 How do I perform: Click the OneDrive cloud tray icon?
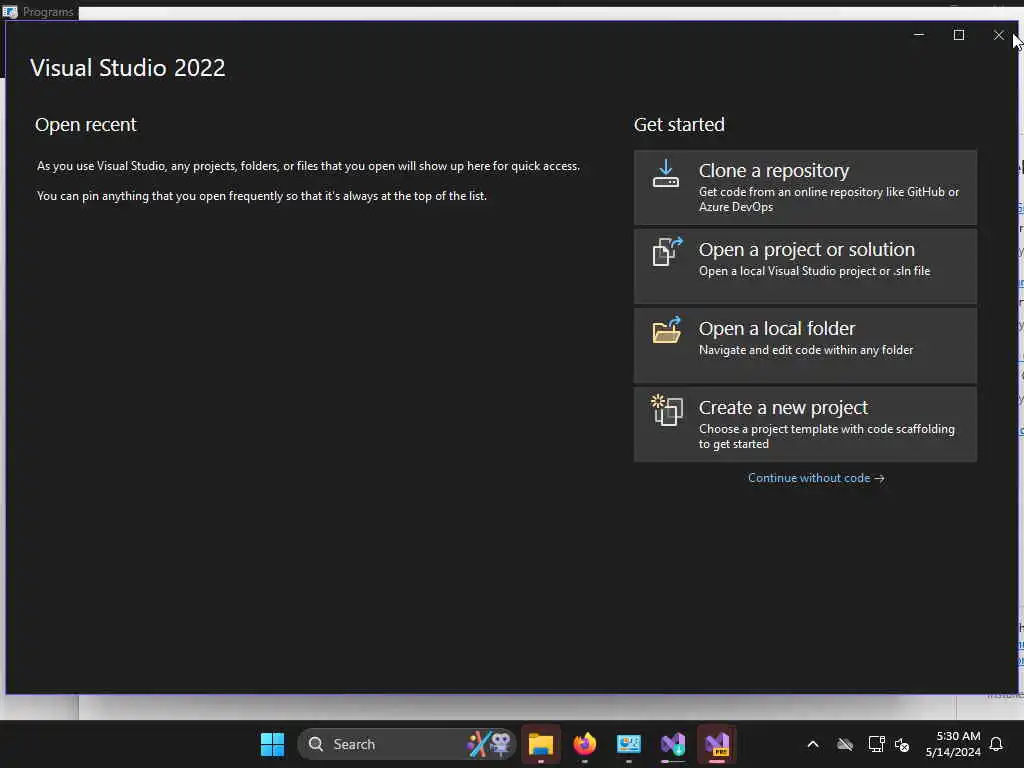845,744
